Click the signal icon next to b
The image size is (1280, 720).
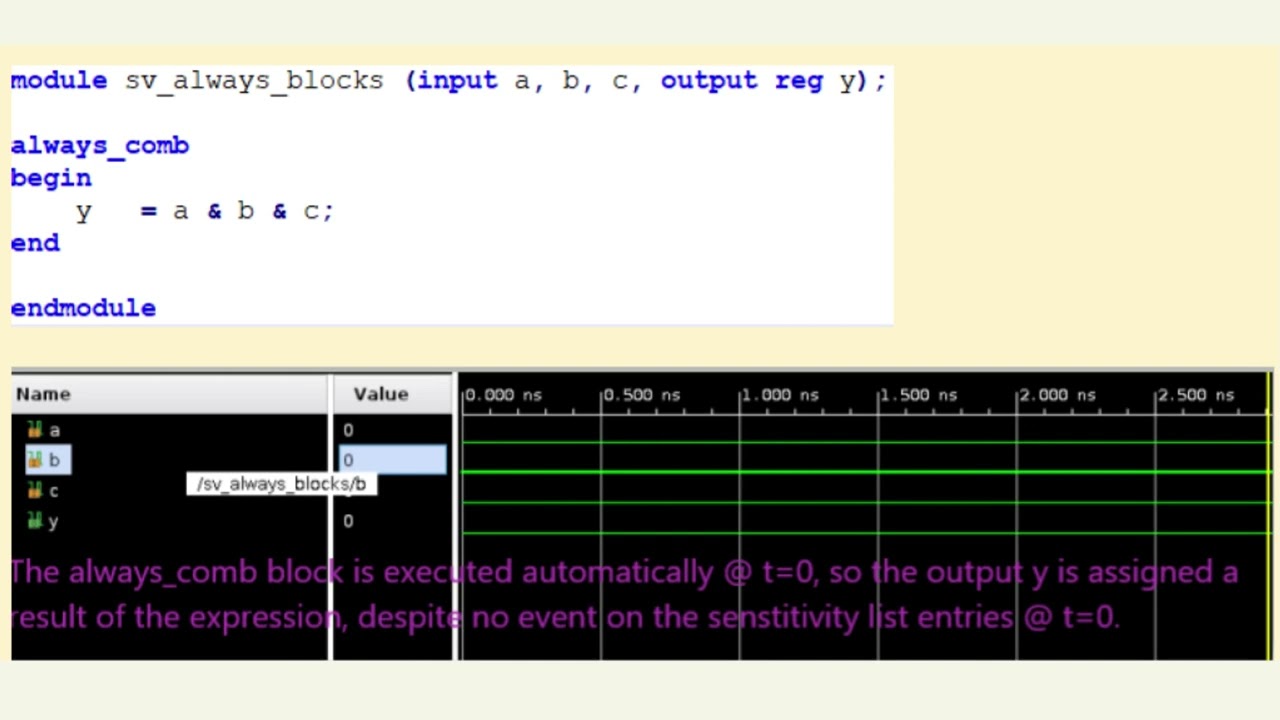[x=35, y=460]
